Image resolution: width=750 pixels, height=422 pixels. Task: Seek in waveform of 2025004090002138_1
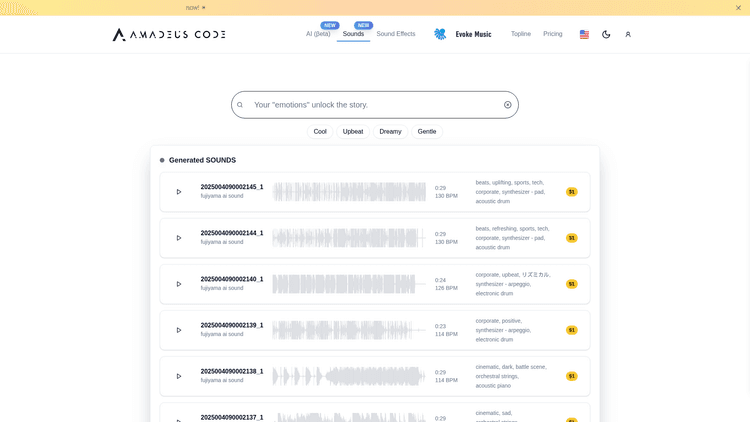349,376
